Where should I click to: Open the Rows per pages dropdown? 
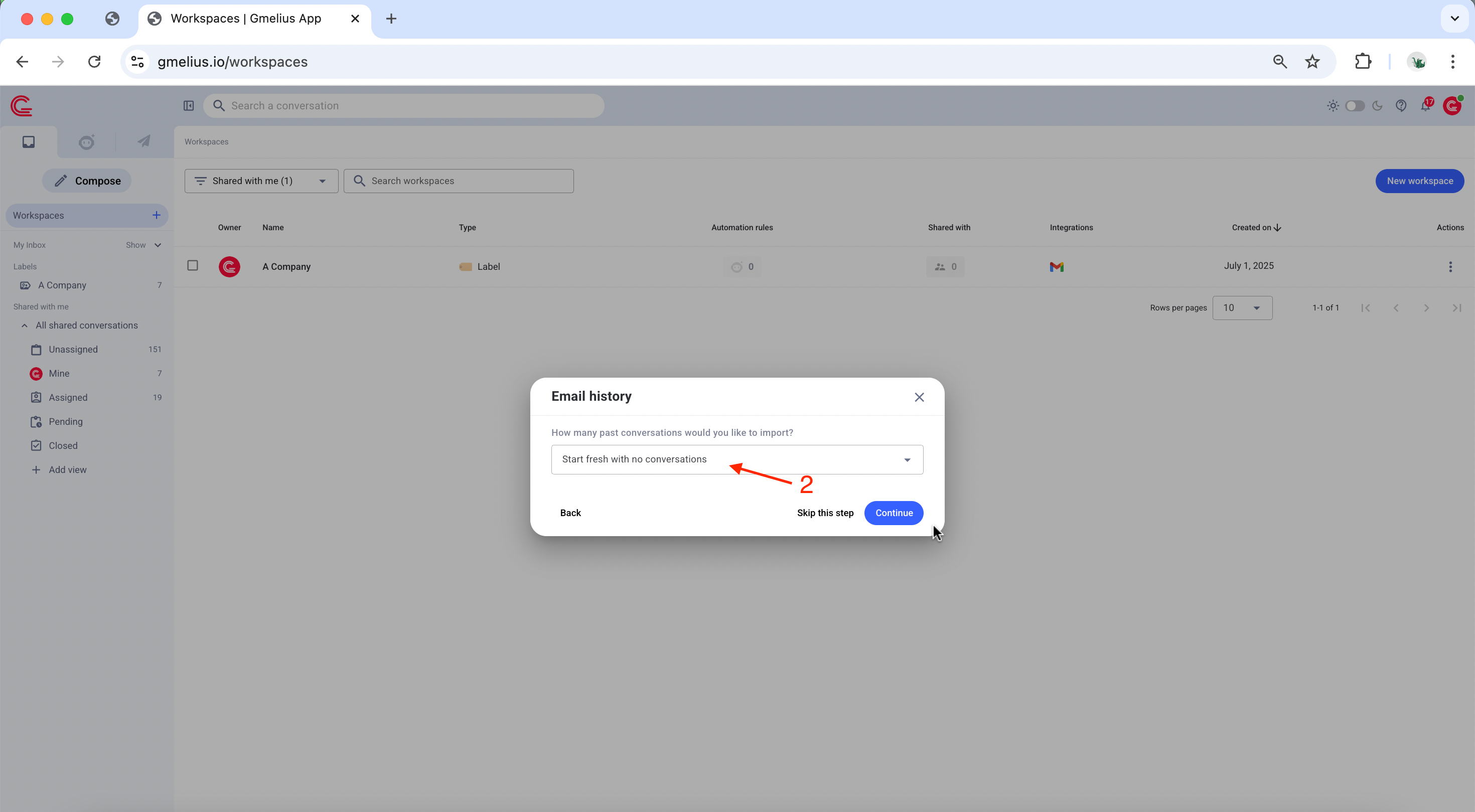coord(1242,308)
